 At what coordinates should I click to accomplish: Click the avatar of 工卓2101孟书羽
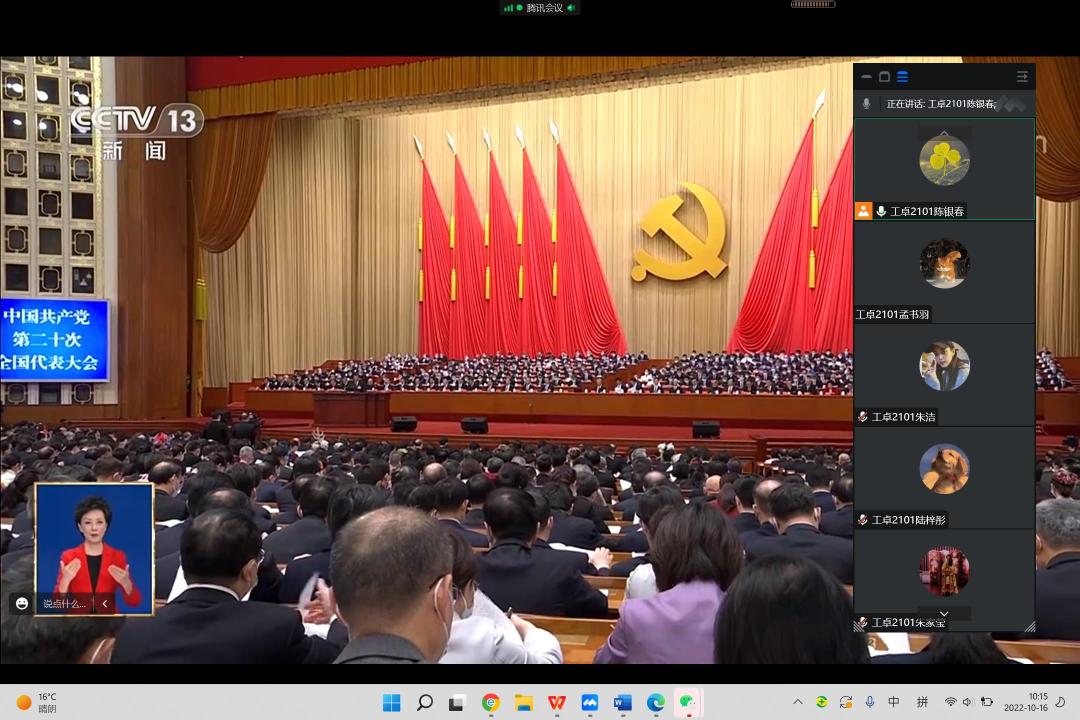(944, 264)
